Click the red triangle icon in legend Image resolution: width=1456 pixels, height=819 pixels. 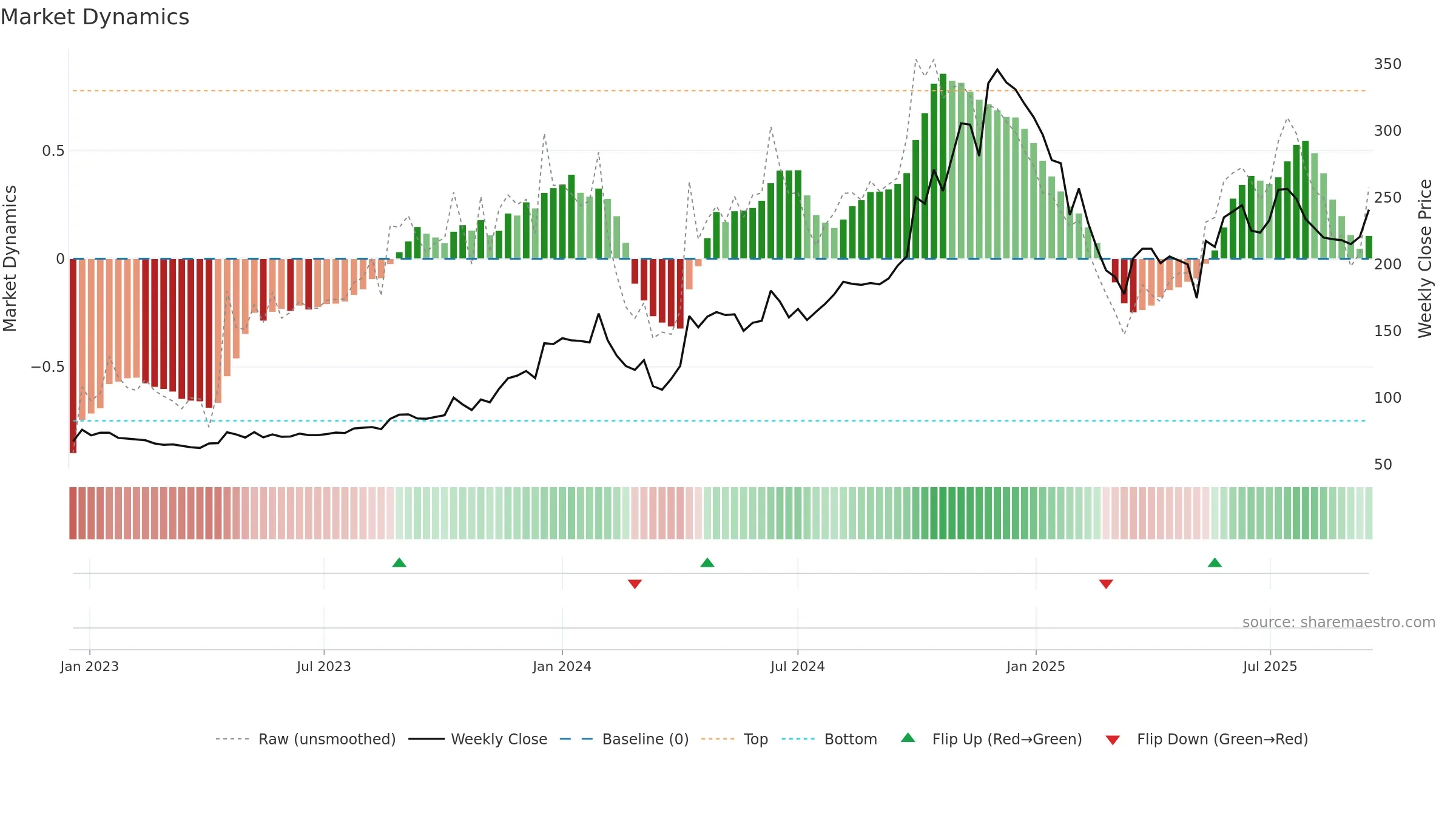1113,740
